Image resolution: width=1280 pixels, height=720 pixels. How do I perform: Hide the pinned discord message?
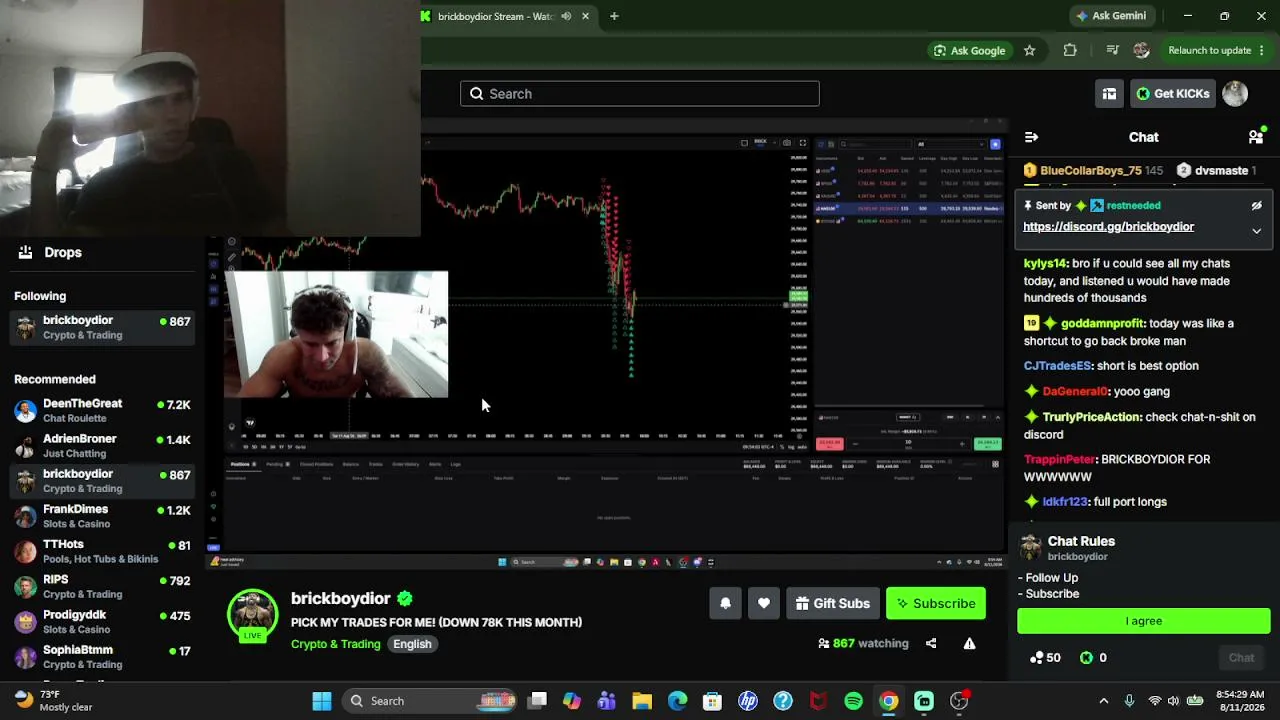(1257, 206)
